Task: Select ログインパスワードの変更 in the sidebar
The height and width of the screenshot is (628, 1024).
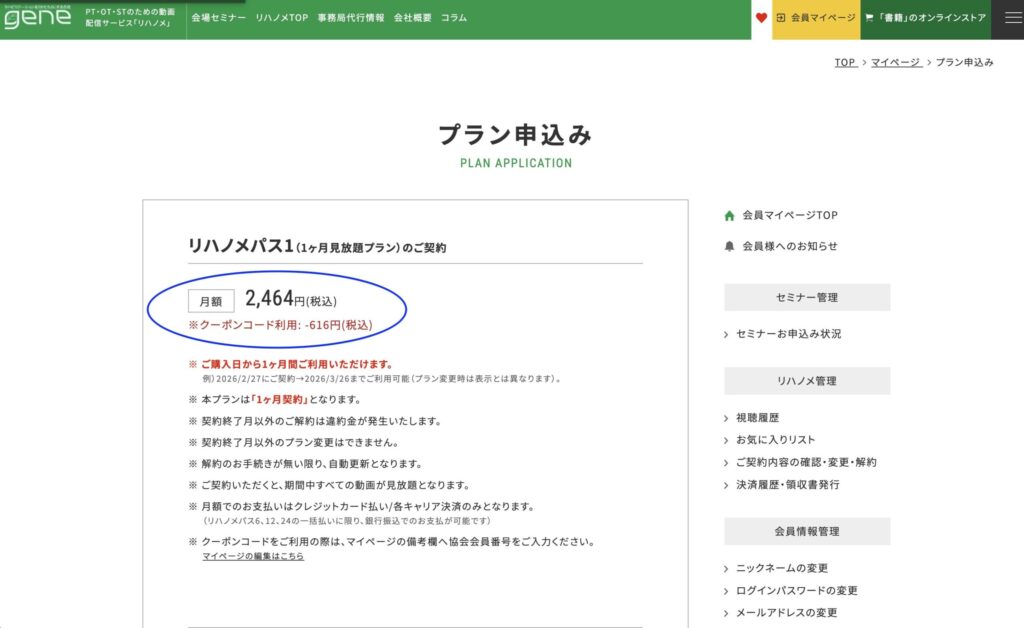Action: tap(796, 590)
